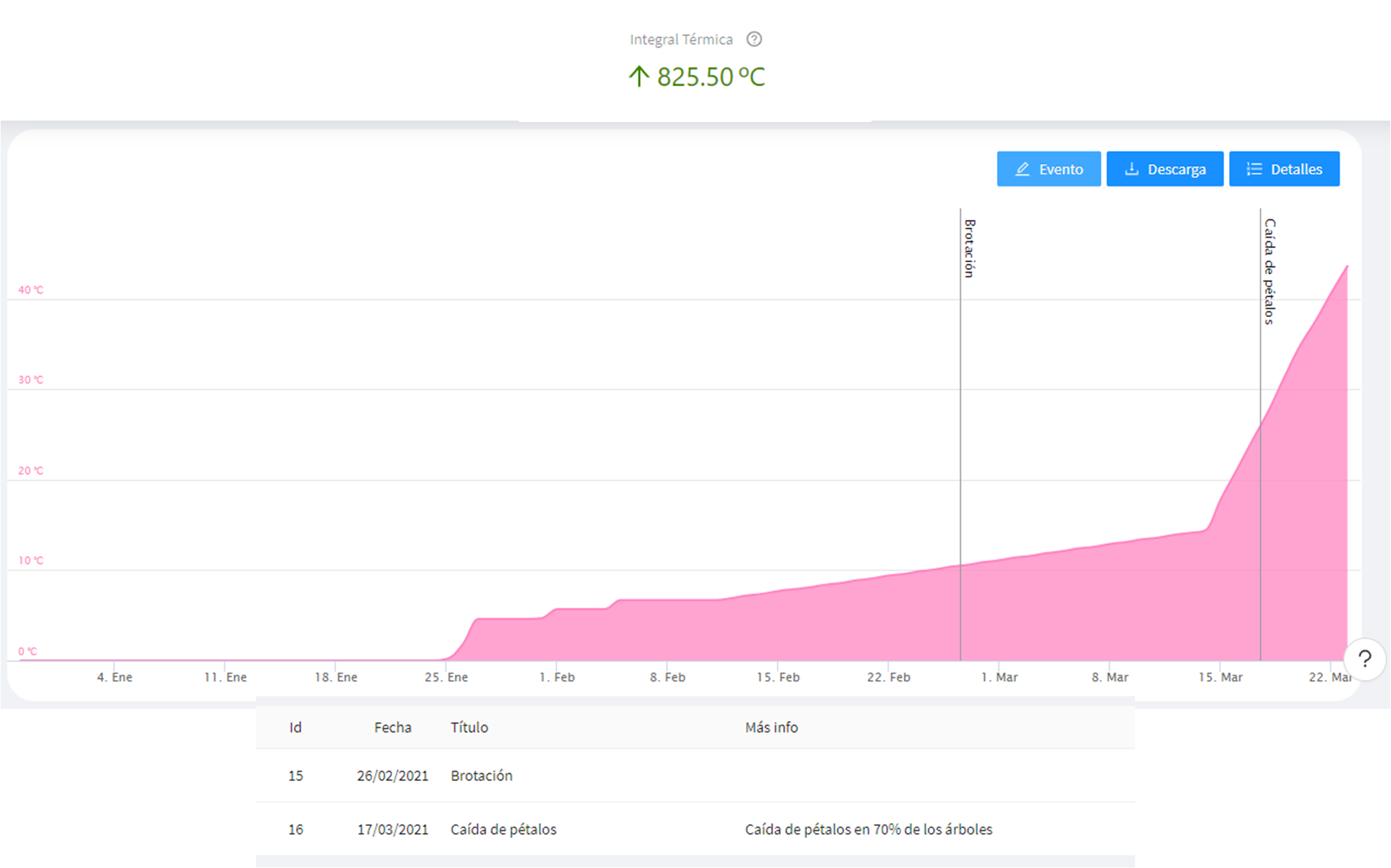Click the Caída de pétalos table row title
This screenshot has height=868, width=1391.
pos(503,829)
